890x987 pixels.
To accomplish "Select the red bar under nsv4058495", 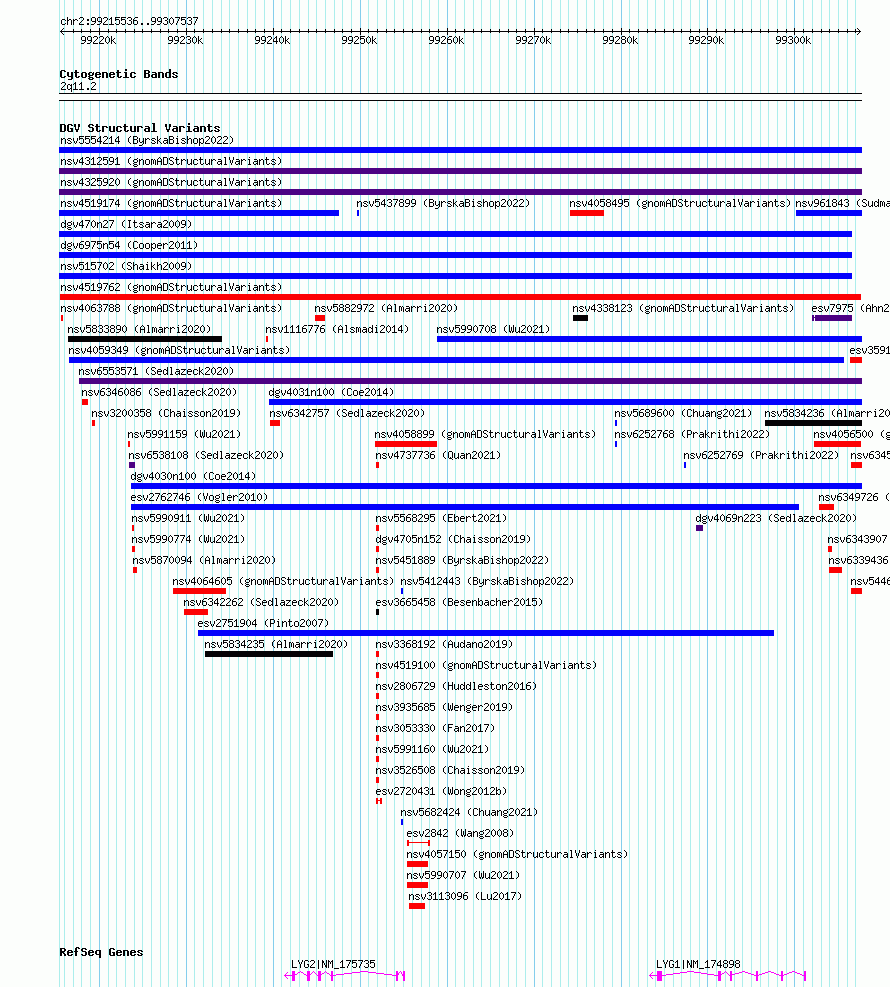I will 587,213.
